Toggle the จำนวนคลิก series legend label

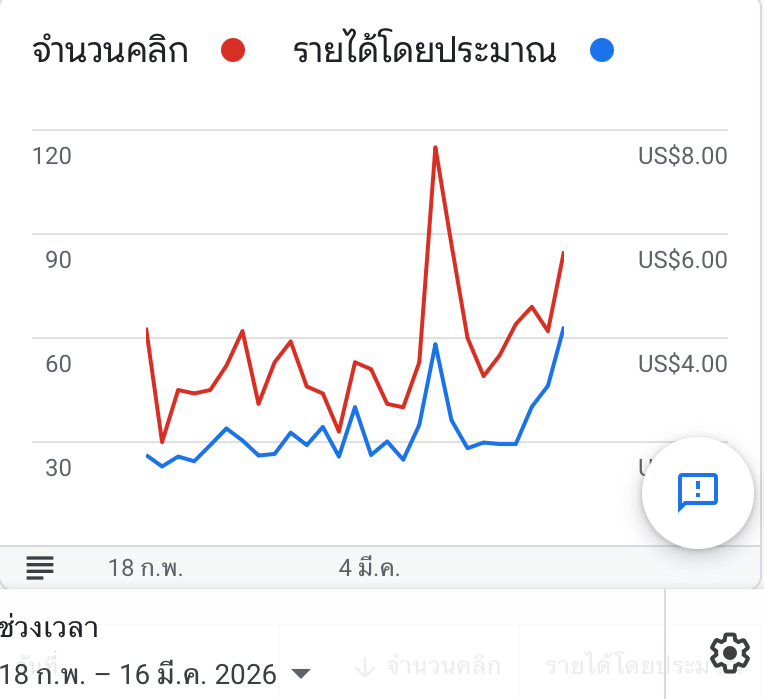point(110,50)
